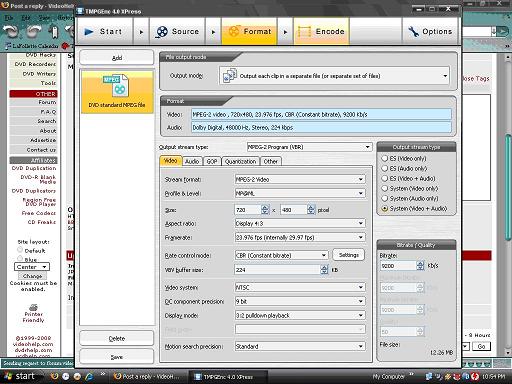Open the Display mode dropdown

300,315
